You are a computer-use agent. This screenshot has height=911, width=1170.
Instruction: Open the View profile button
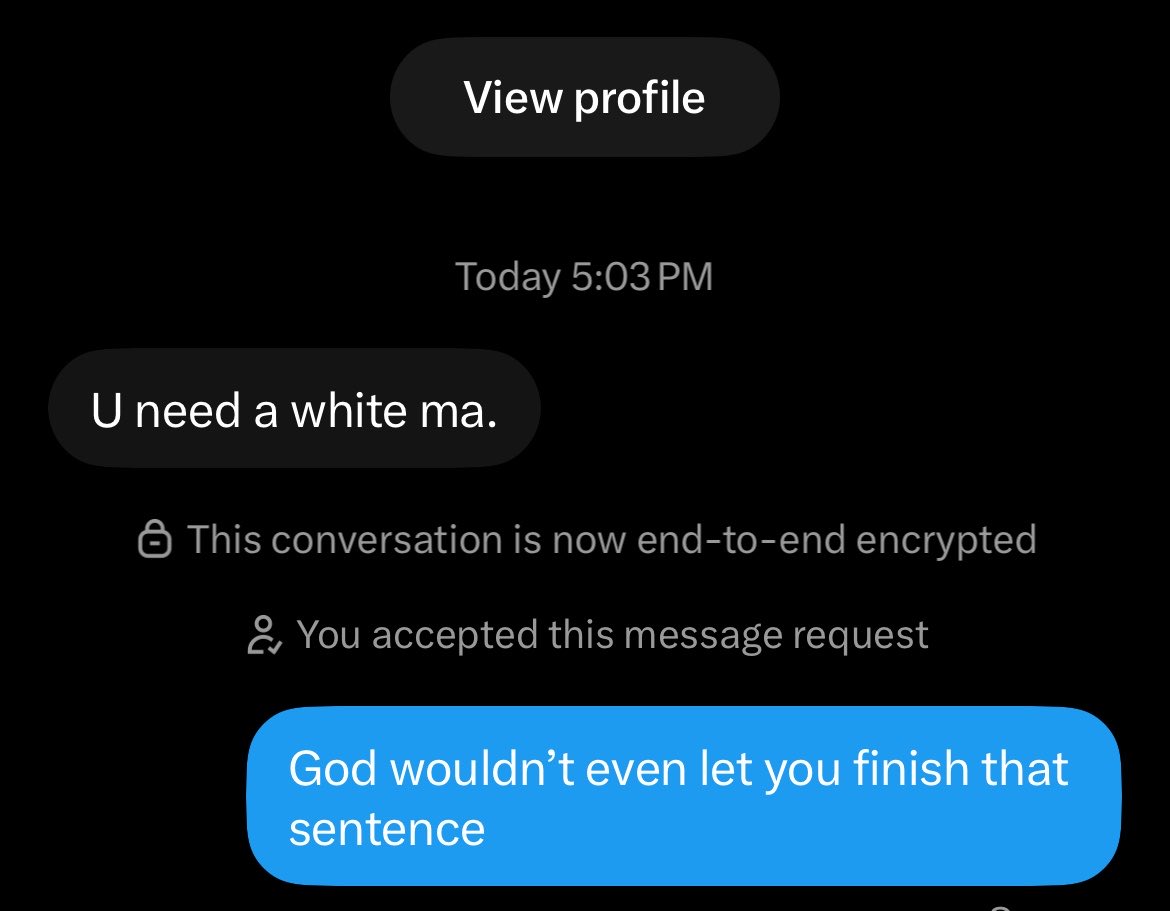[x=584, y=97]
